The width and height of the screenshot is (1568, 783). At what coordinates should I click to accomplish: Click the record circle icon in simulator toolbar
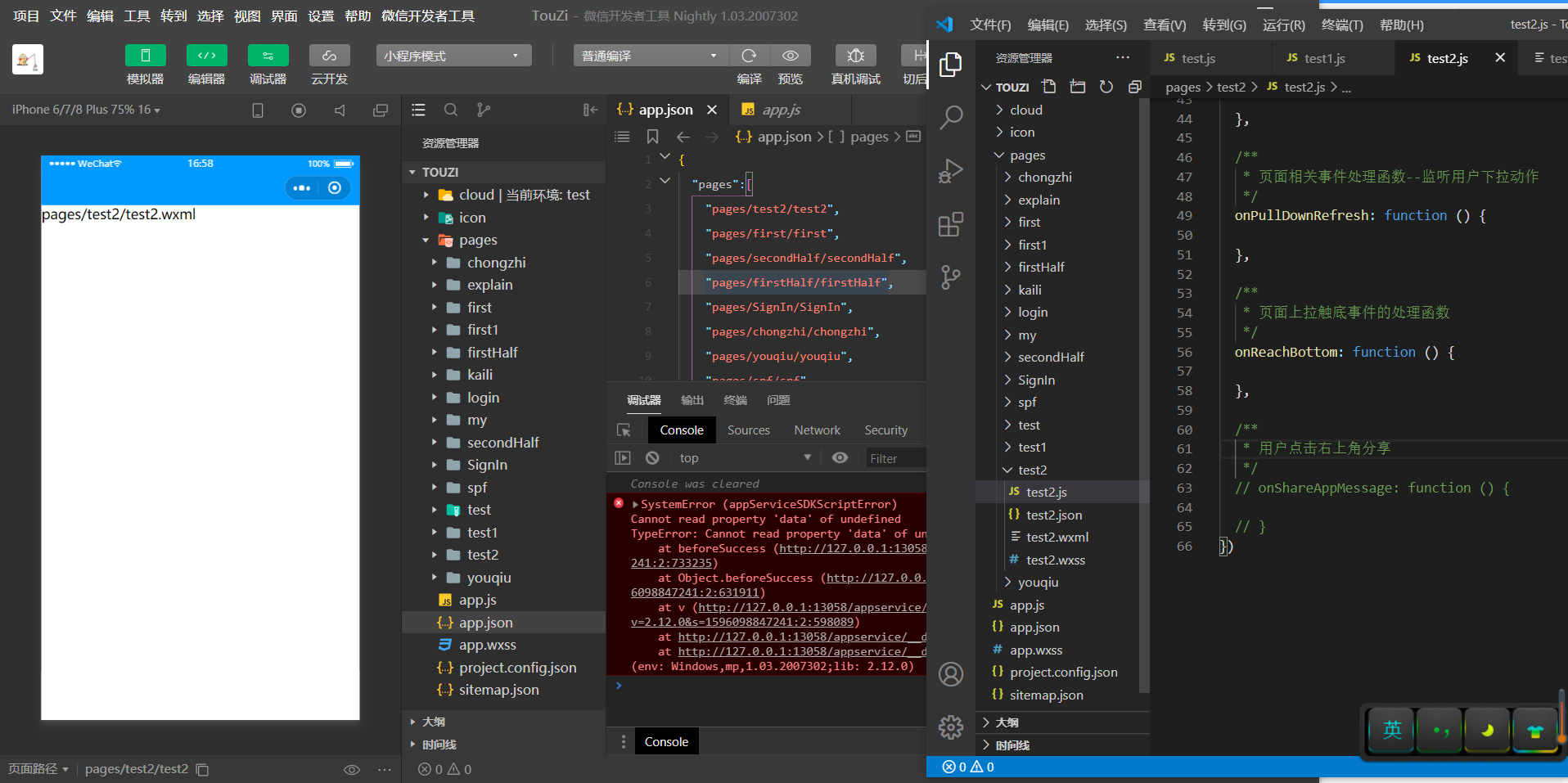pos(299,110)
